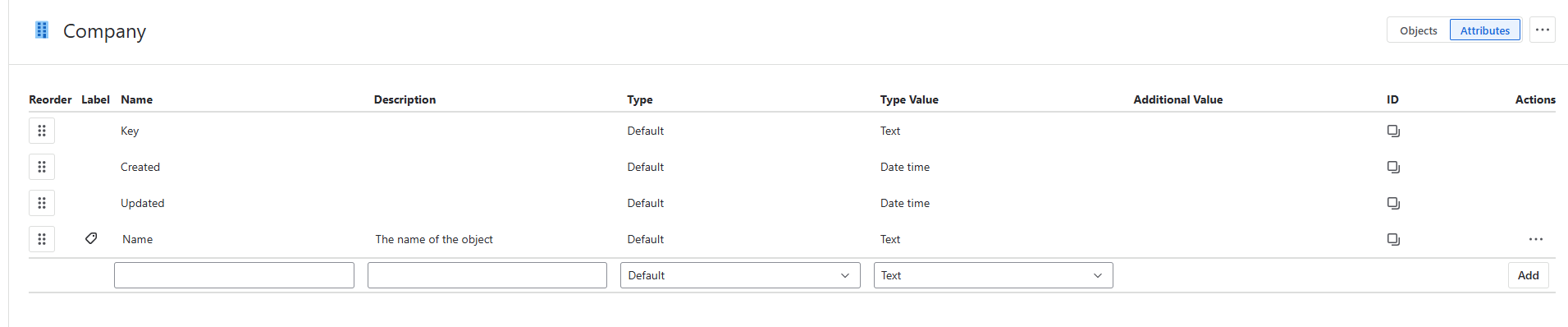Switch to the Attributes tab
This screenshot has width=1568, height=327.
coord(1485,30)
